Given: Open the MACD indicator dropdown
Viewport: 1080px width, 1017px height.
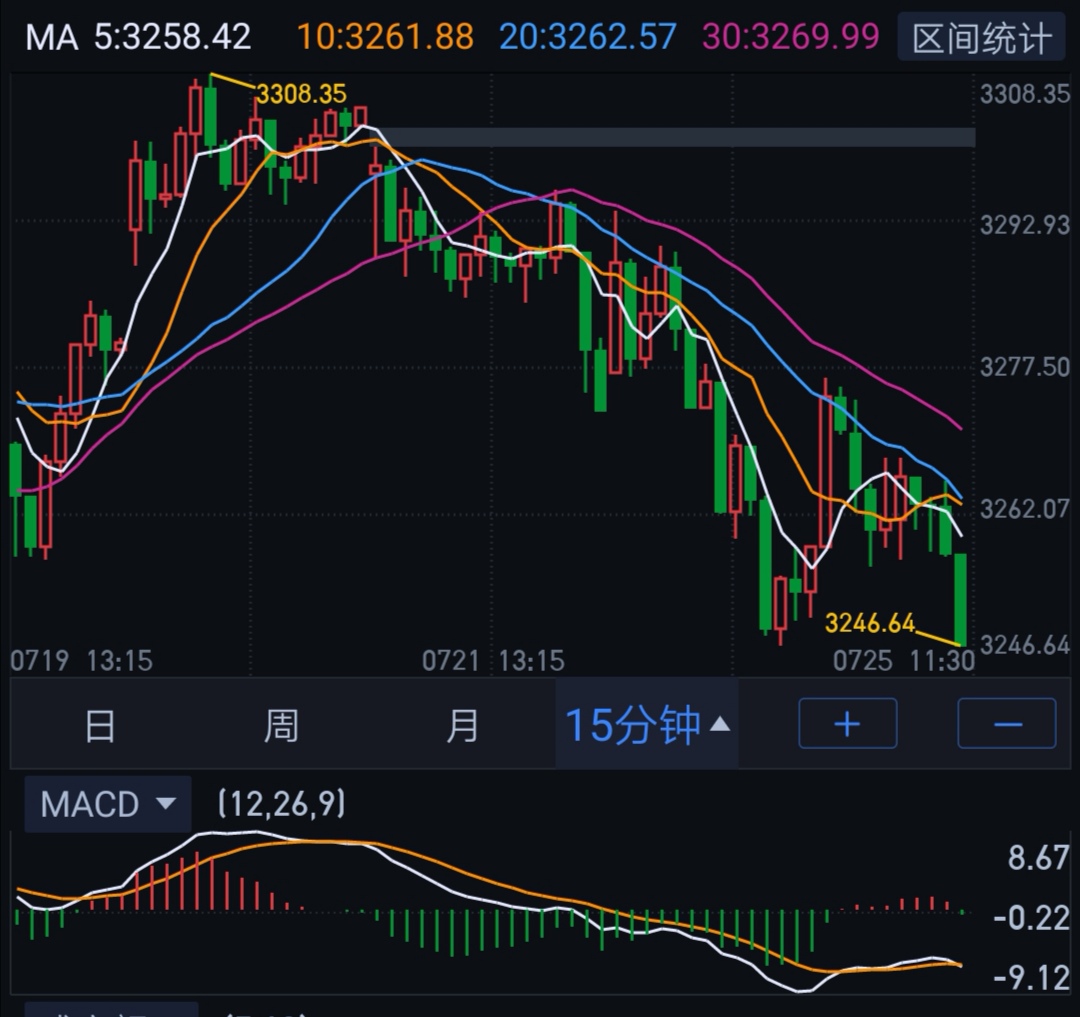Looking at the screenshot, I should (x=108, y=804).
